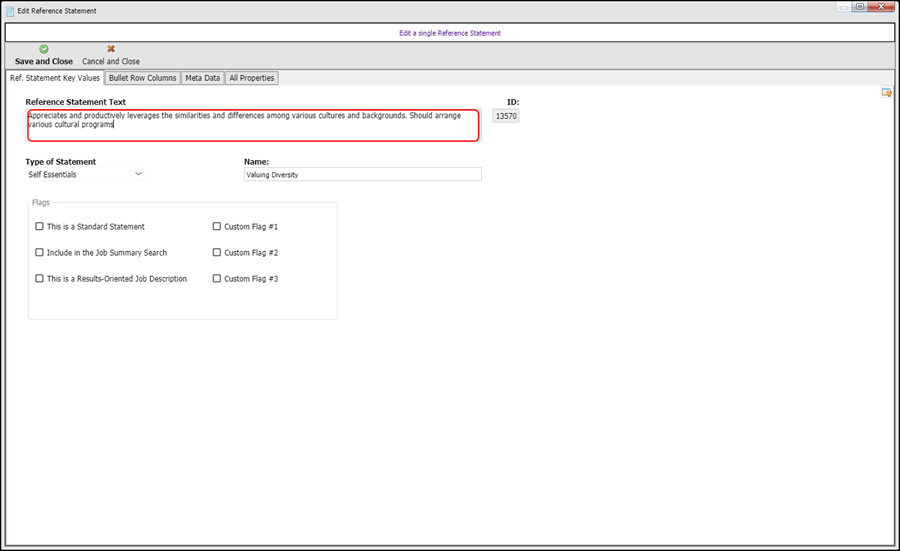Open the Meta Data tab
900x551 pixels.
tap(203, 78)
